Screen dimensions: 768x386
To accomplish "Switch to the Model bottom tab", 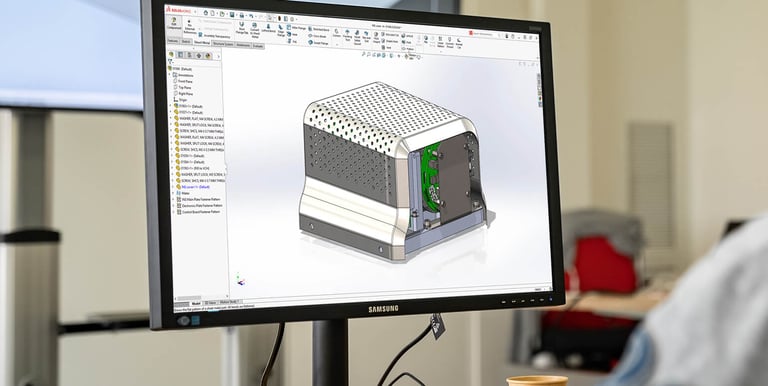I will [x=195, y=304].
